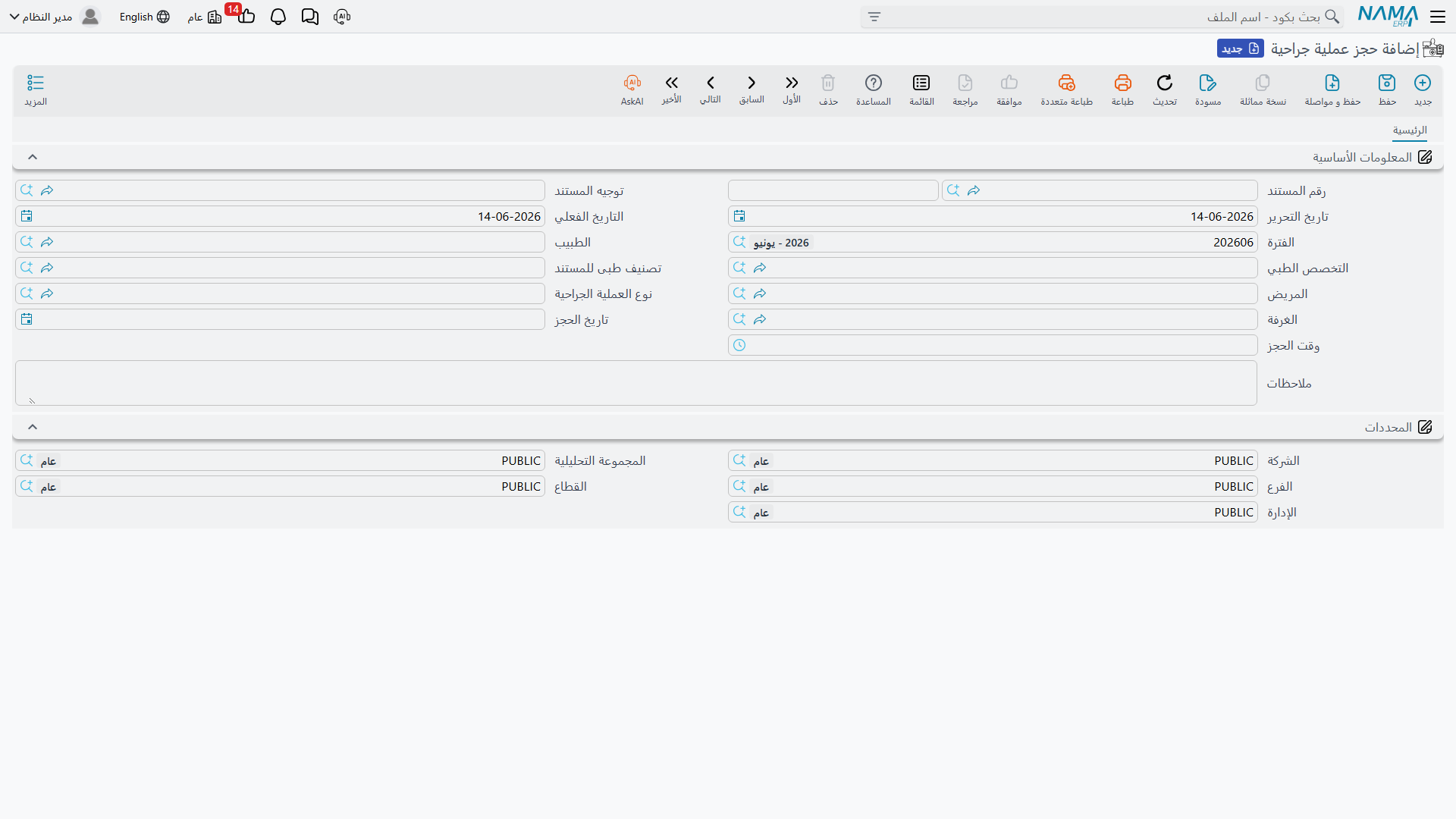Click the المريض input field
The image size is (1456, 819).
point(993,293)
